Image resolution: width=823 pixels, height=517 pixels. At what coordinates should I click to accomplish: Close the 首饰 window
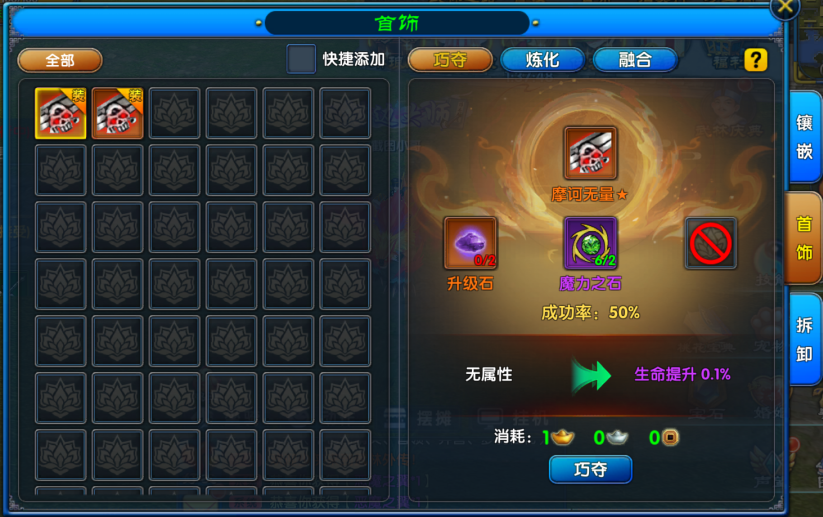click(x=785, y=7)
